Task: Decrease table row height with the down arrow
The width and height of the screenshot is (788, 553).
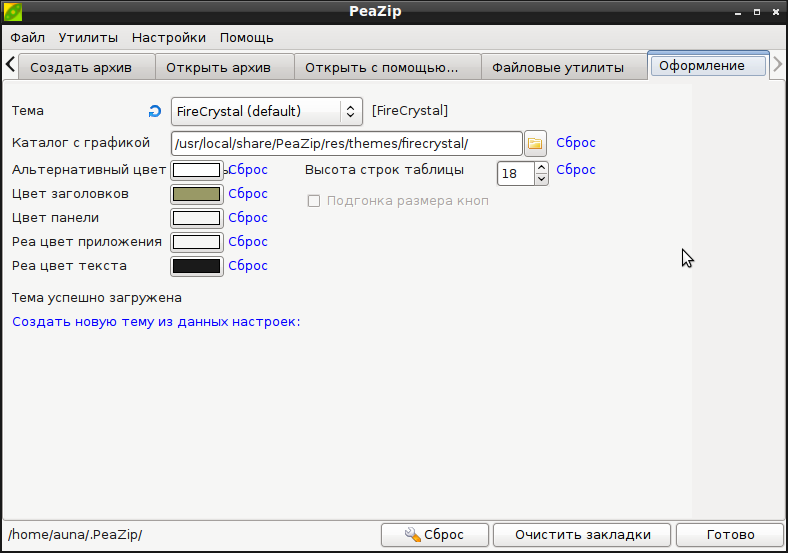Action: tap(541, 179)
